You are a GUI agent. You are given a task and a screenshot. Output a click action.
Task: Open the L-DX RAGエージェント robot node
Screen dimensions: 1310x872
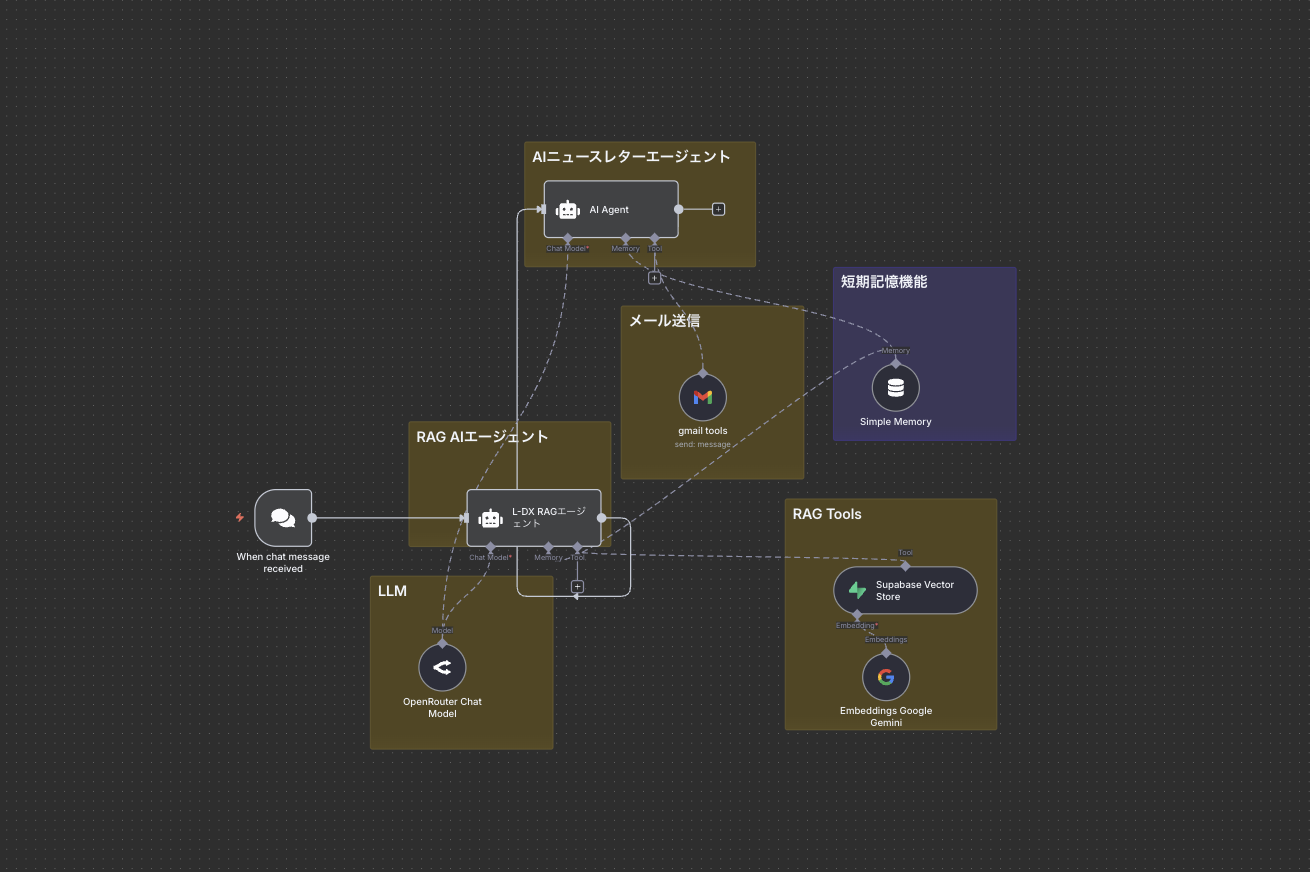pyautogui.click(x=490, y=518)
